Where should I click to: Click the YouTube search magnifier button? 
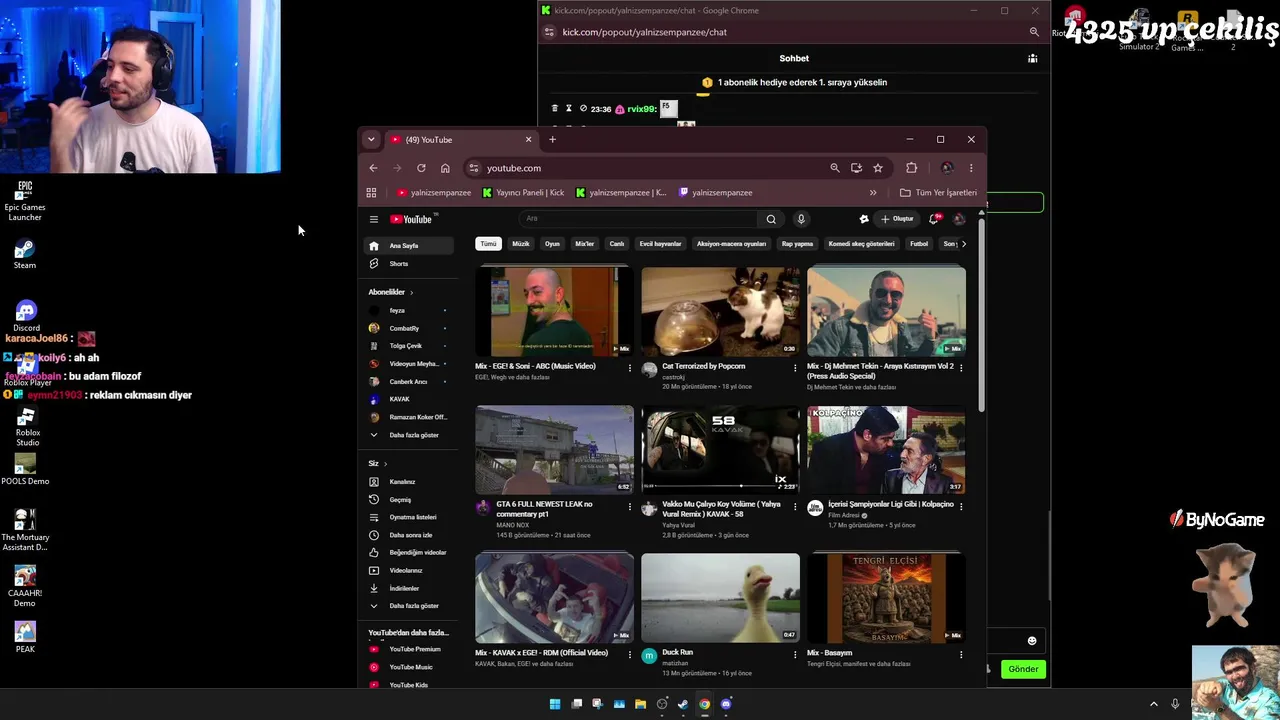point(771,219)
